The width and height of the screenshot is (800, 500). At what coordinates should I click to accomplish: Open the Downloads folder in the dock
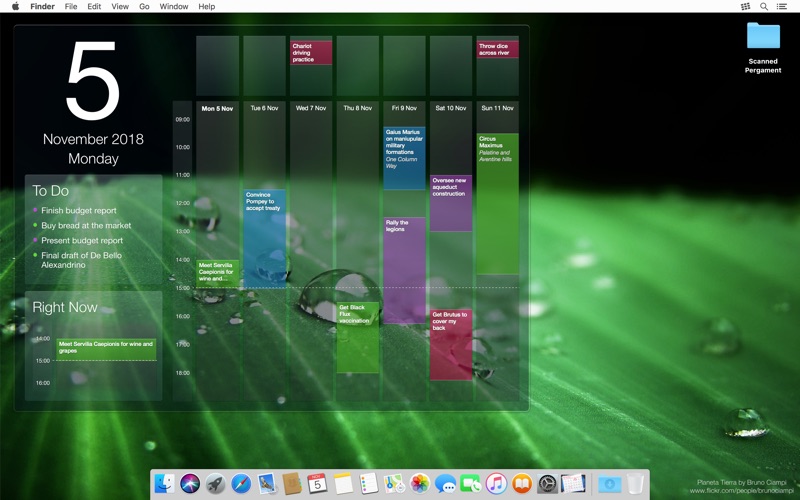[610, 483]
